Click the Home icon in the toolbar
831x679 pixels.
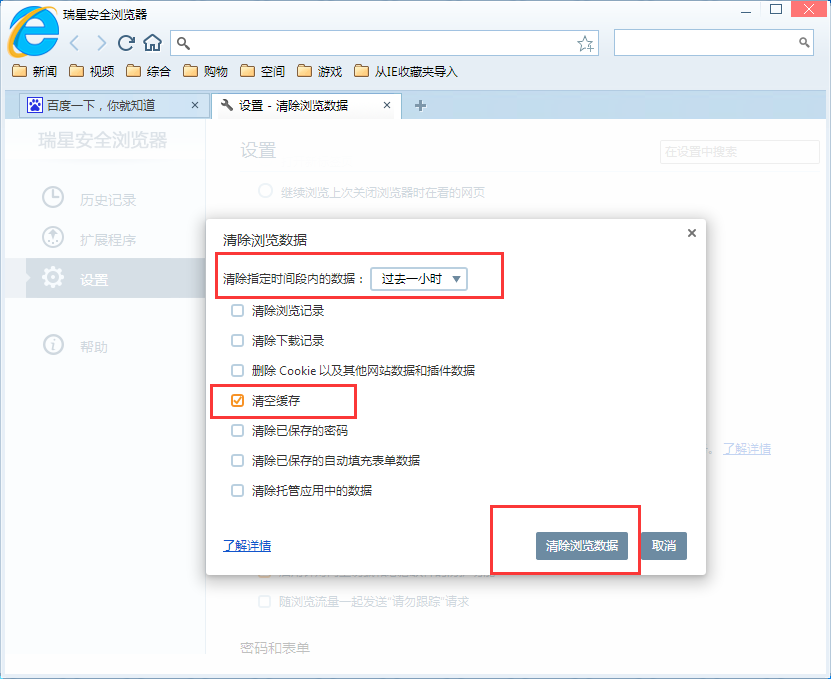[x=151, y=44]
